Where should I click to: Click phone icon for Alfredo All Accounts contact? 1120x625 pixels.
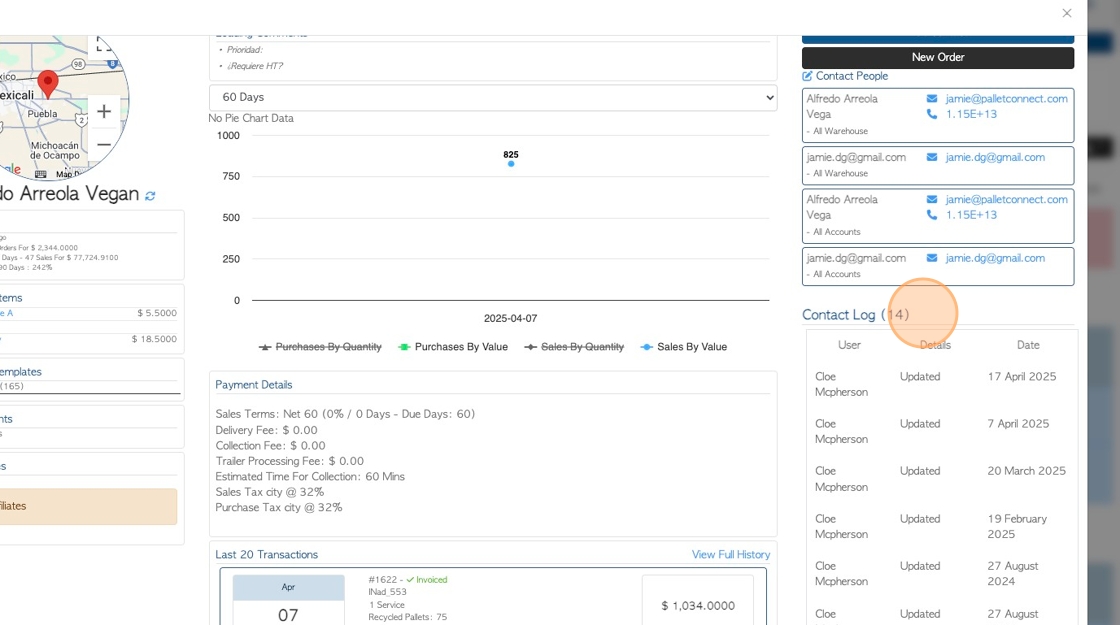931,215
